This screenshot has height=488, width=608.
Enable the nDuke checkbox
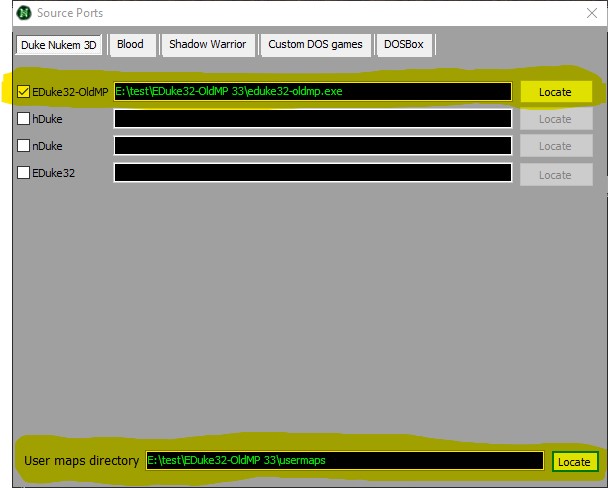click(23, 146)
